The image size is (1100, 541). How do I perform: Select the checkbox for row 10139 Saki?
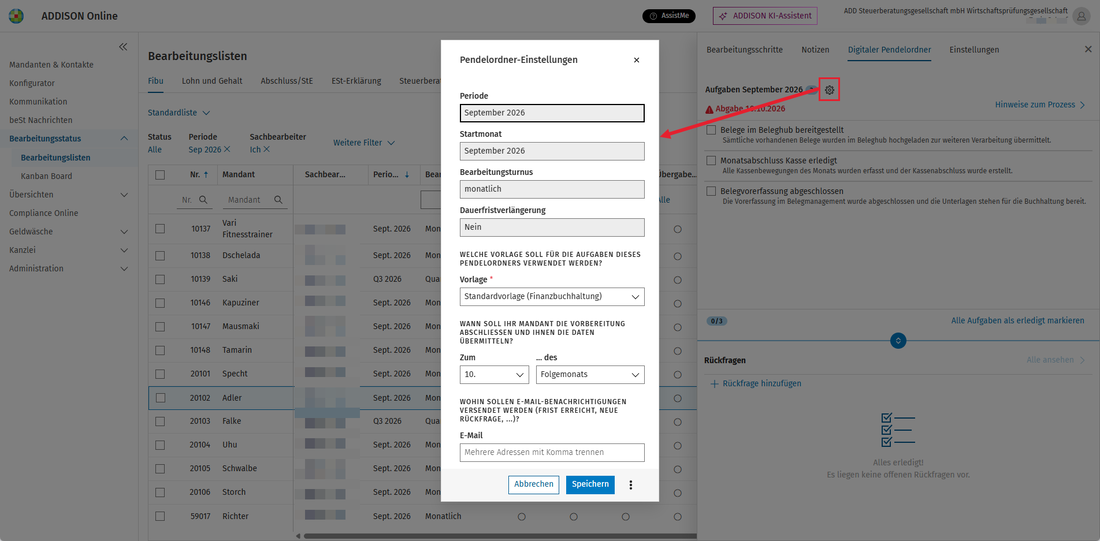(160, 279)
